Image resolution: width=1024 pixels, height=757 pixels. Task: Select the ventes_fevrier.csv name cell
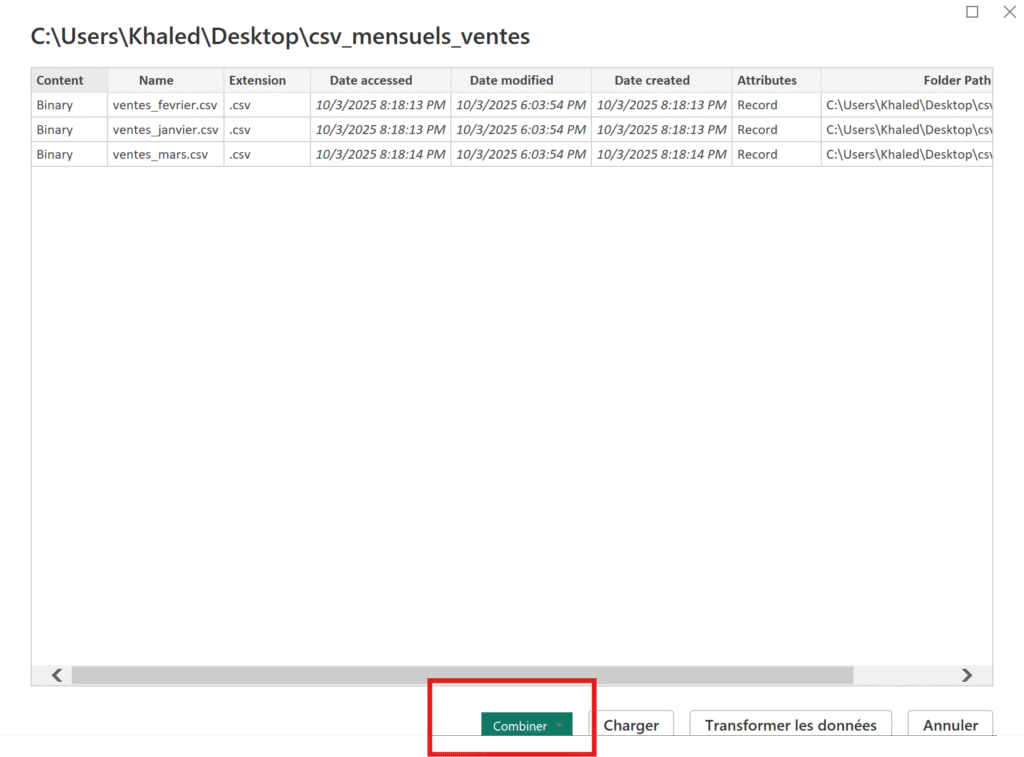pyautogui.click(x=165, y=105)
